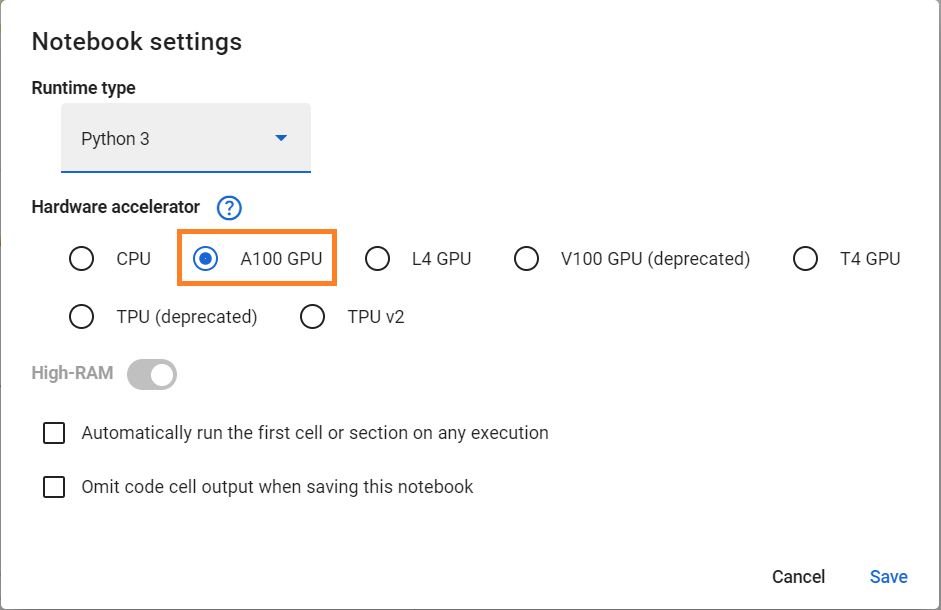The image size is (941, 610).
Task: Select the CPU radio button
Action: pos(81,259)
